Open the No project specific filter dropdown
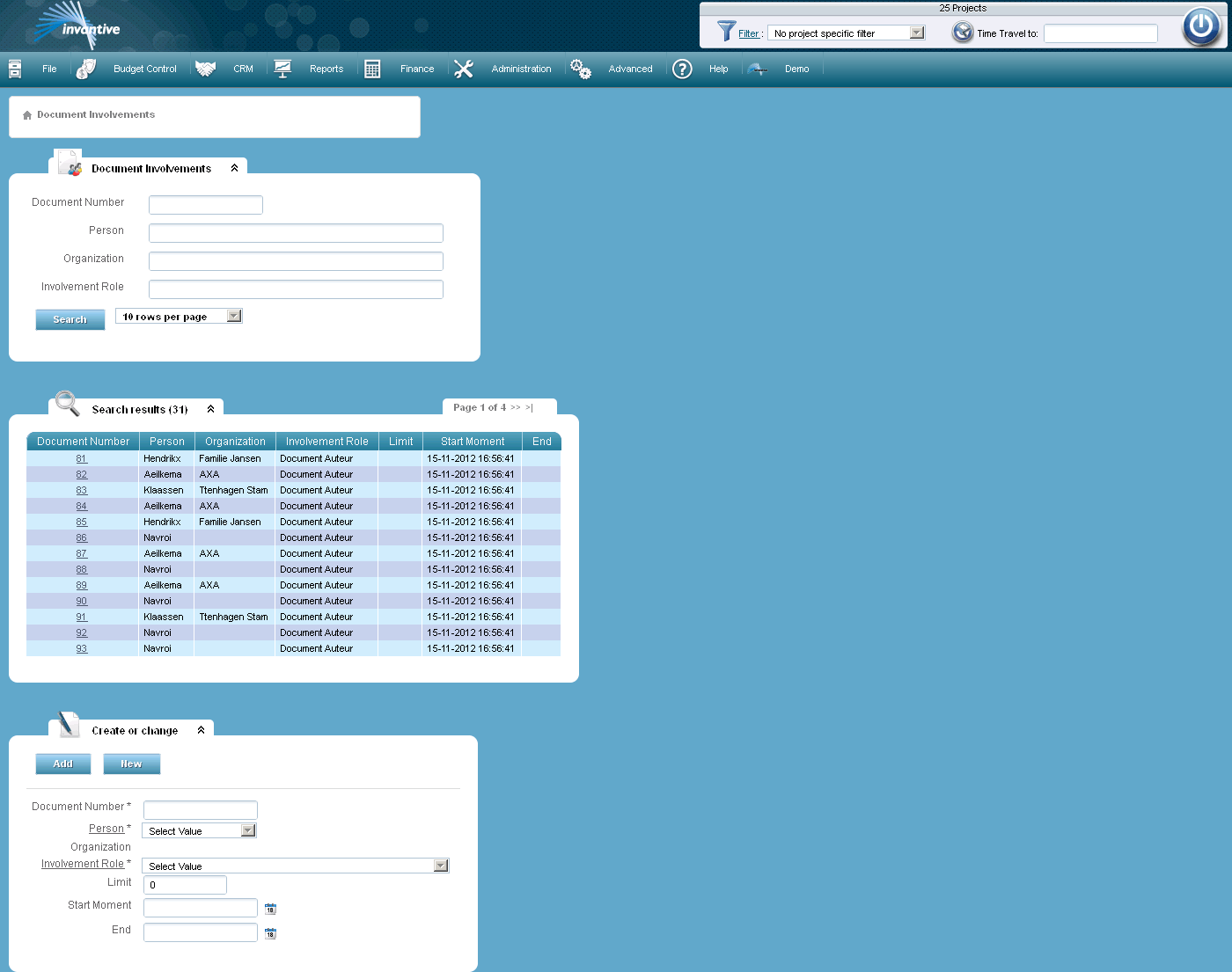The width and height of the screenshot is (1232, 972). coord(918,32)
